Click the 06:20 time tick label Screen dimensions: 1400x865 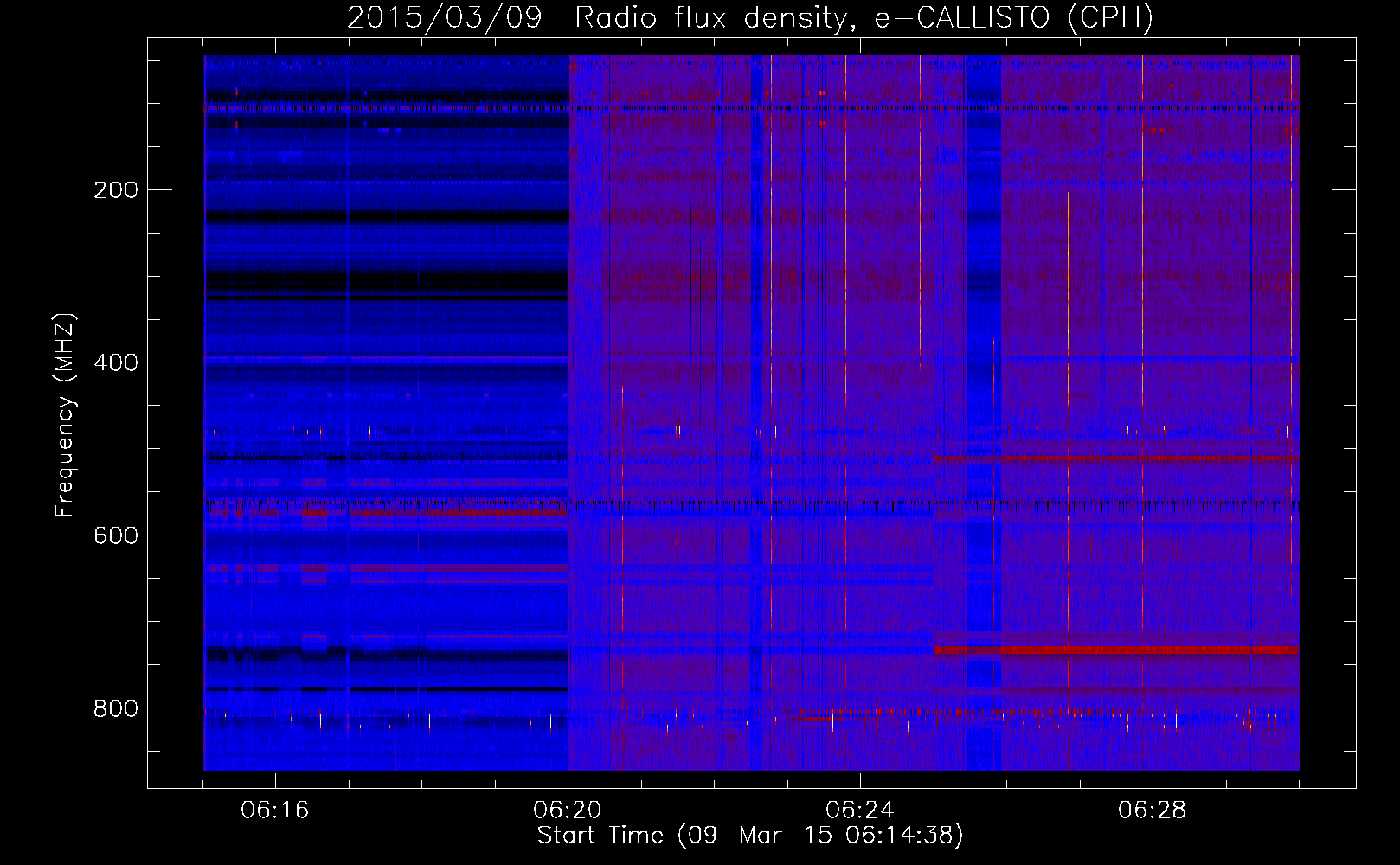point(568,811)
